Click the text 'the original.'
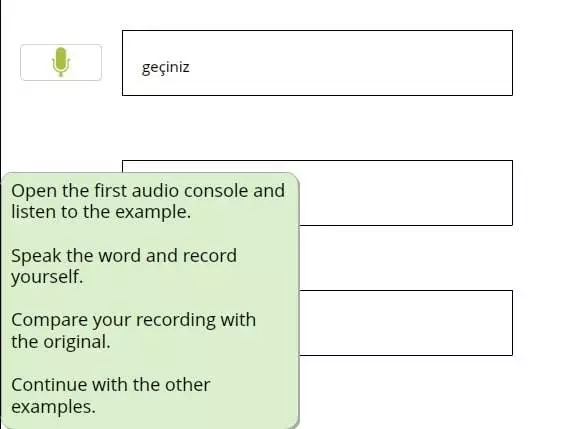The image size is (562, 429). point(61,342)
